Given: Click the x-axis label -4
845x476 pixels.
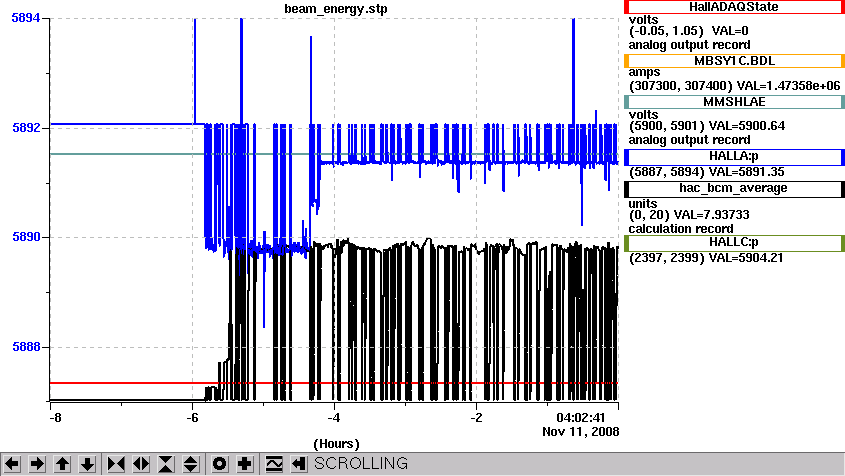Looking at the screenshot, I should [334, 418].
